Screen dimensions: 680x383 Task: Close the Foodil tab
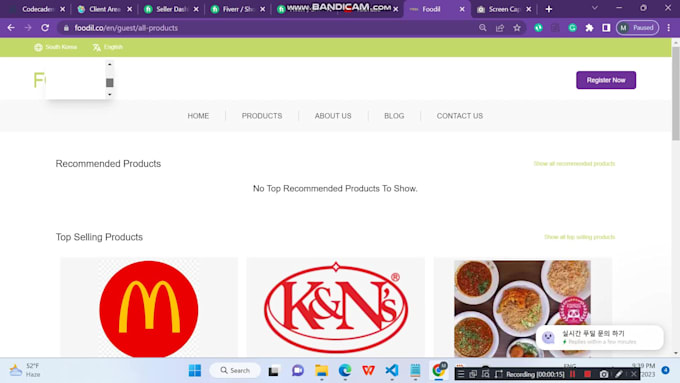(462, 9)
